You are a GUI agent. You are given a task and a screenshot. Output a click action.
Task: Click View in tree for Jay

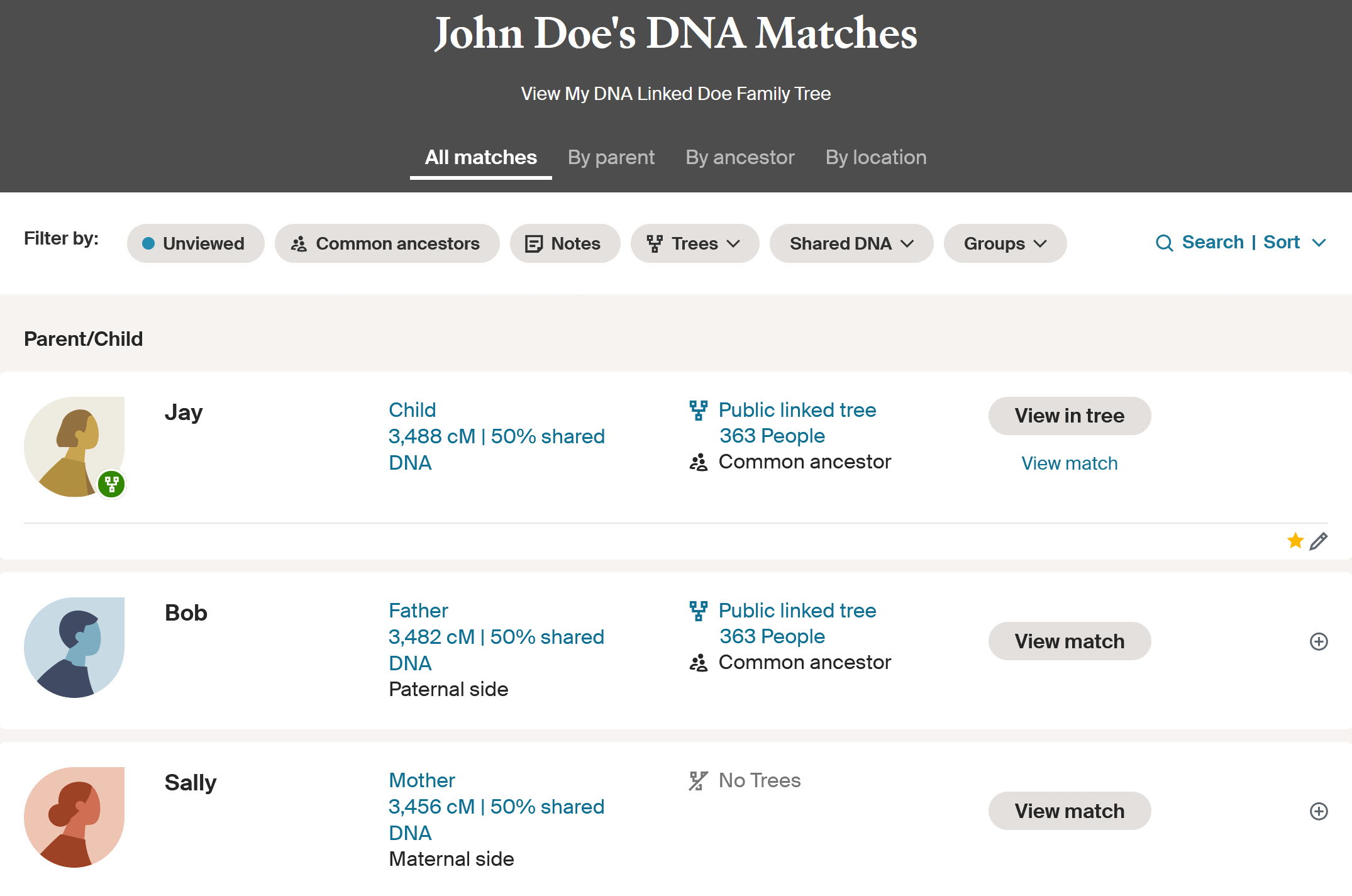1069,416
